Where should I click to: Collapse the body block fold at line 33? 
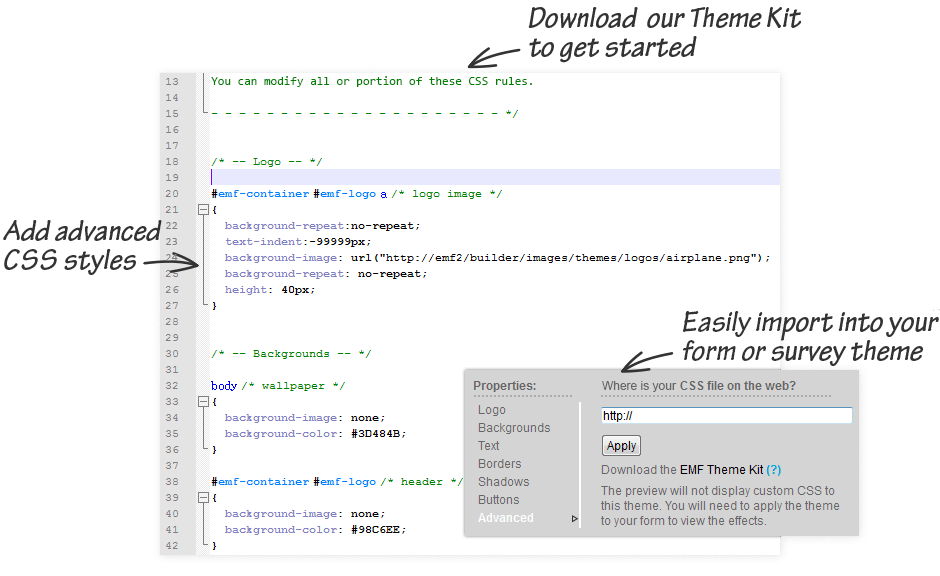(x=203, y=402)
